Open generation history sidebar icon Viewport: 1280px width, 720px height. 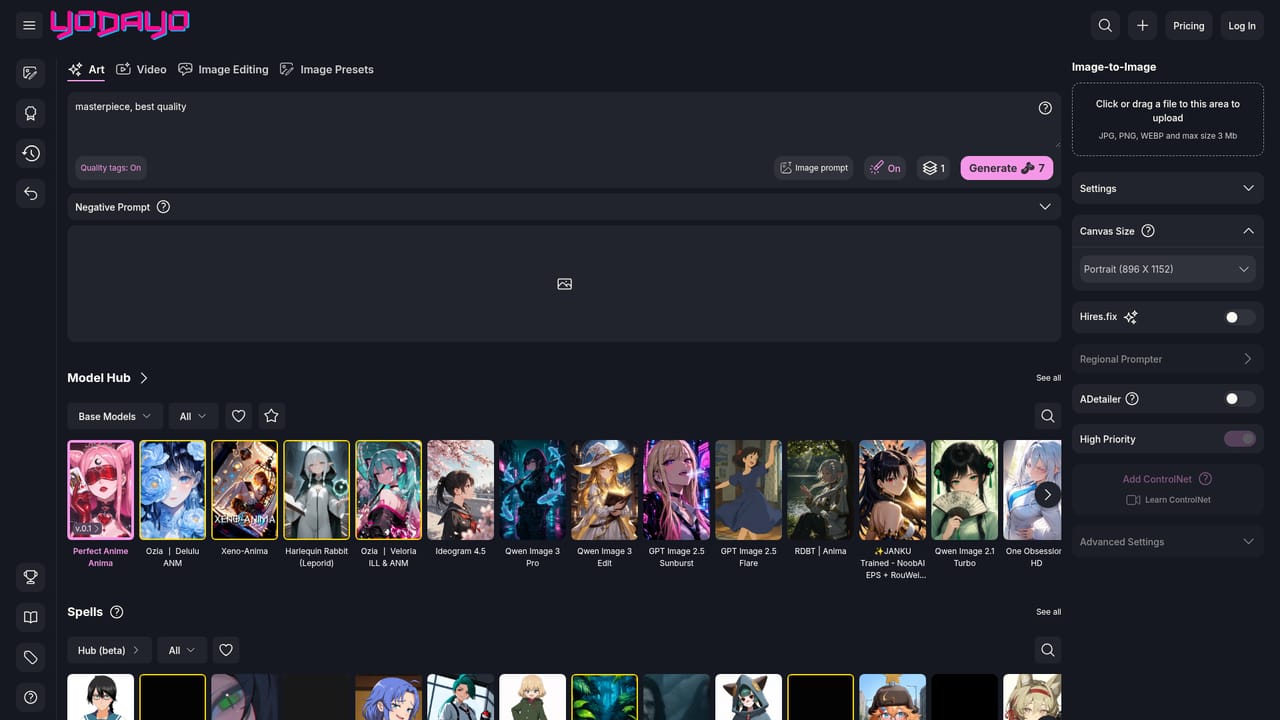(30, 153)
